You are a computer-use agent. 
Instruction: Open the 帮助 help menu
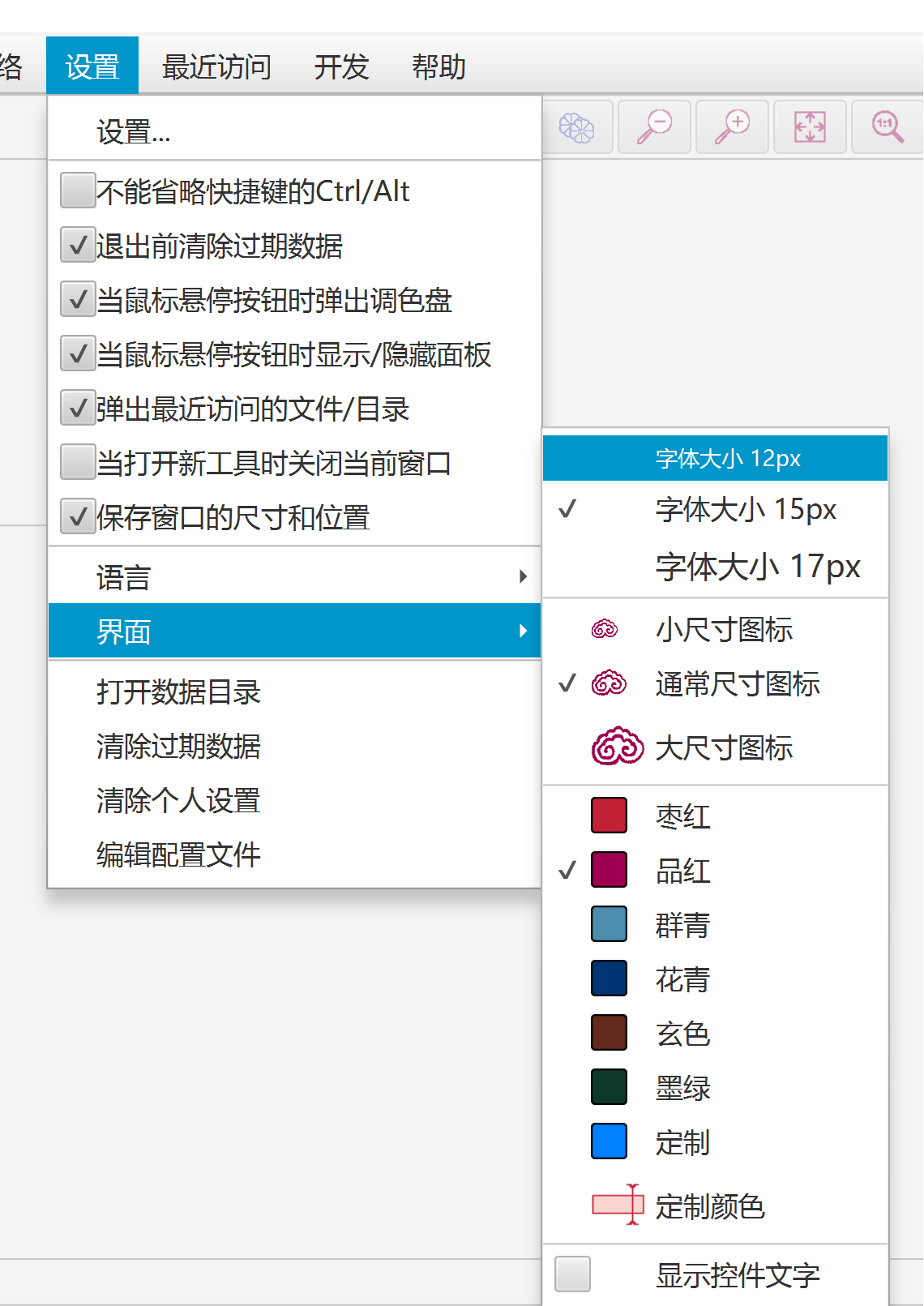click(438, 66)
